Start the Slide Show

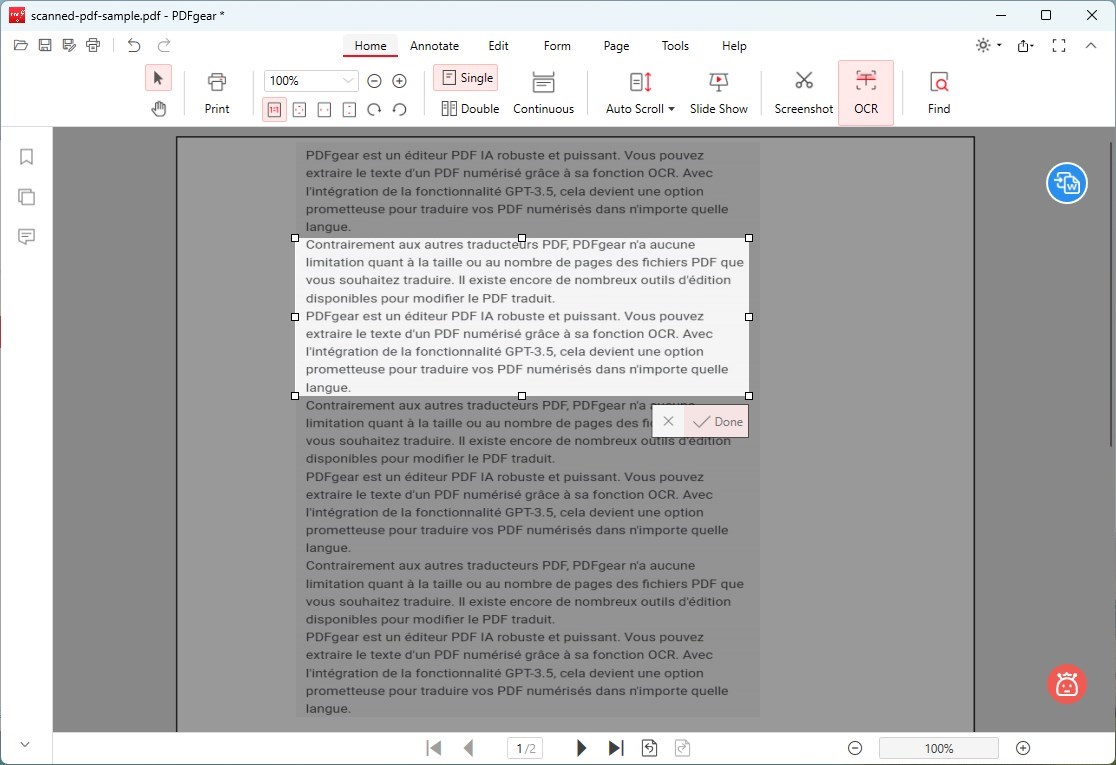click(718, 93)
